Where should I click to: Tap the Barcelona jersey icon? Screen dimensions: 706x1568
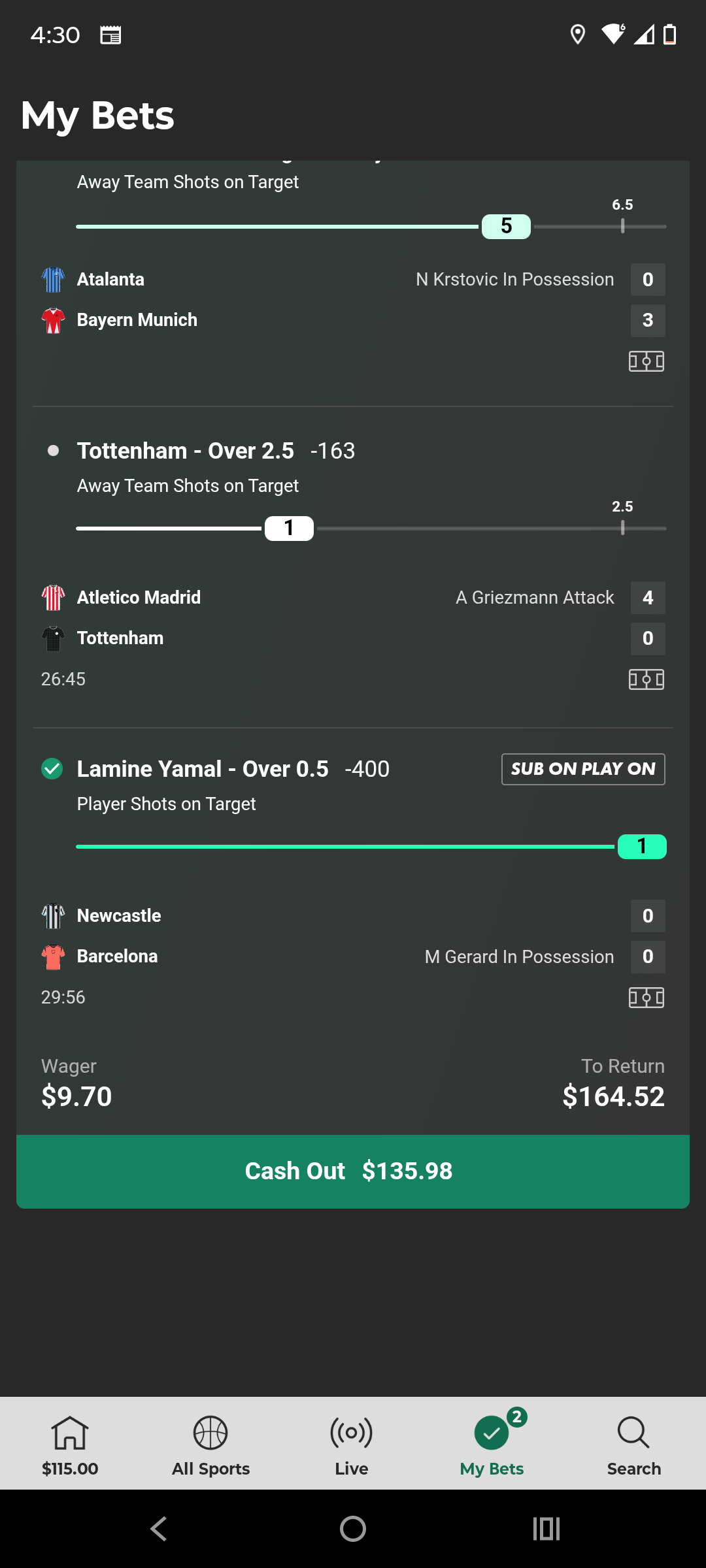[53, 957]
